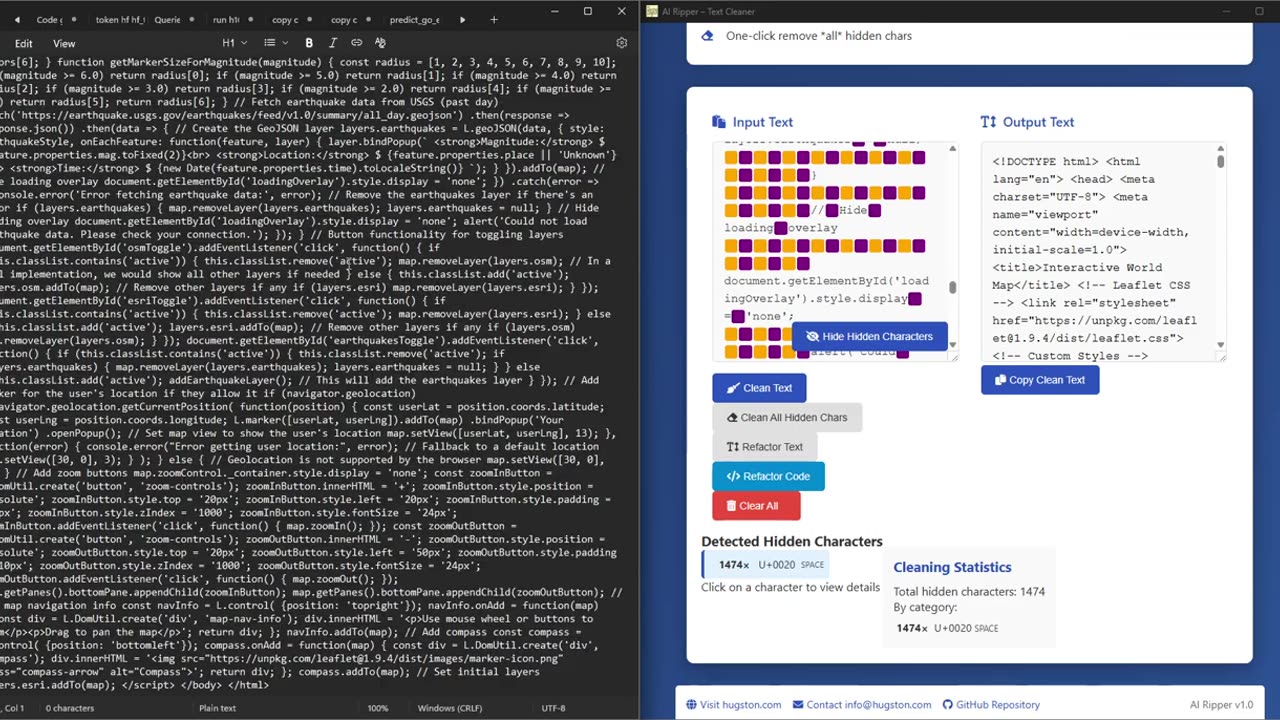Viewport: 1280px width, 720px height.
Task: Click the Refactor Text button
Action: 764,447
